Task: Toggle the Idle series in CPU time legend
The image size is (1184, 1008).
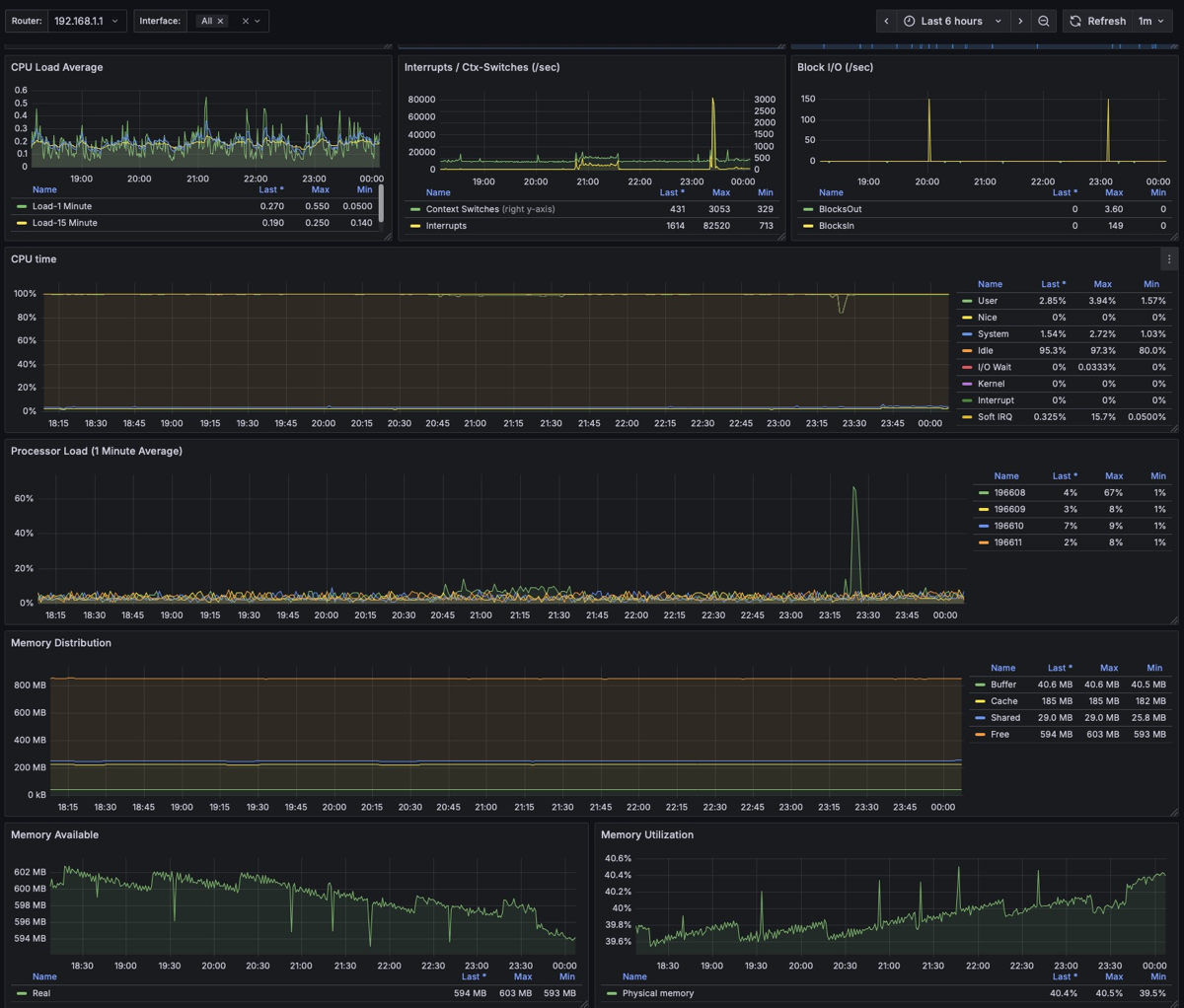Action: pos(985,351)
